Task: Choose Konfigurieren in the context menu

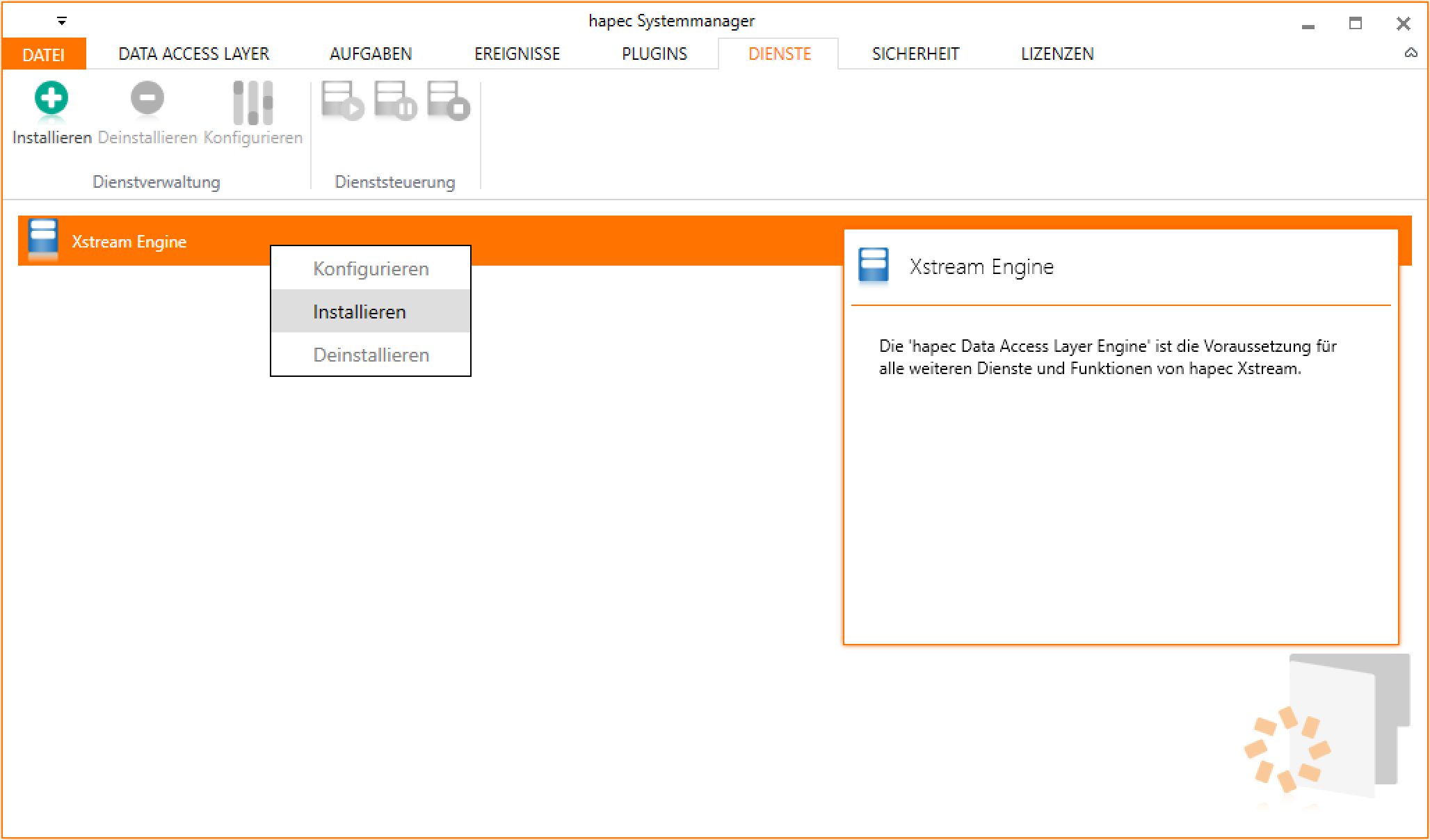Action: 371,268
